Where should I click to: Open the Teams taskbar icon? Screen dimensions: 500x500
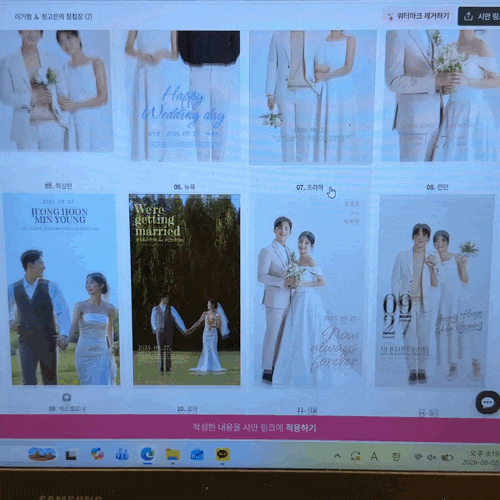[122, 454]
